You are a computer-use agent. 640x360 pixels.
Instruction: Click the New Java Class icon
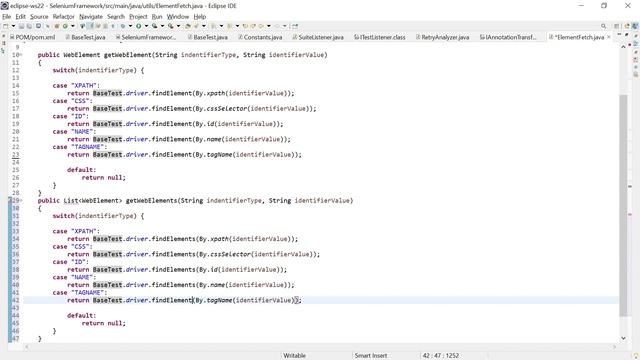pos(65,26)
